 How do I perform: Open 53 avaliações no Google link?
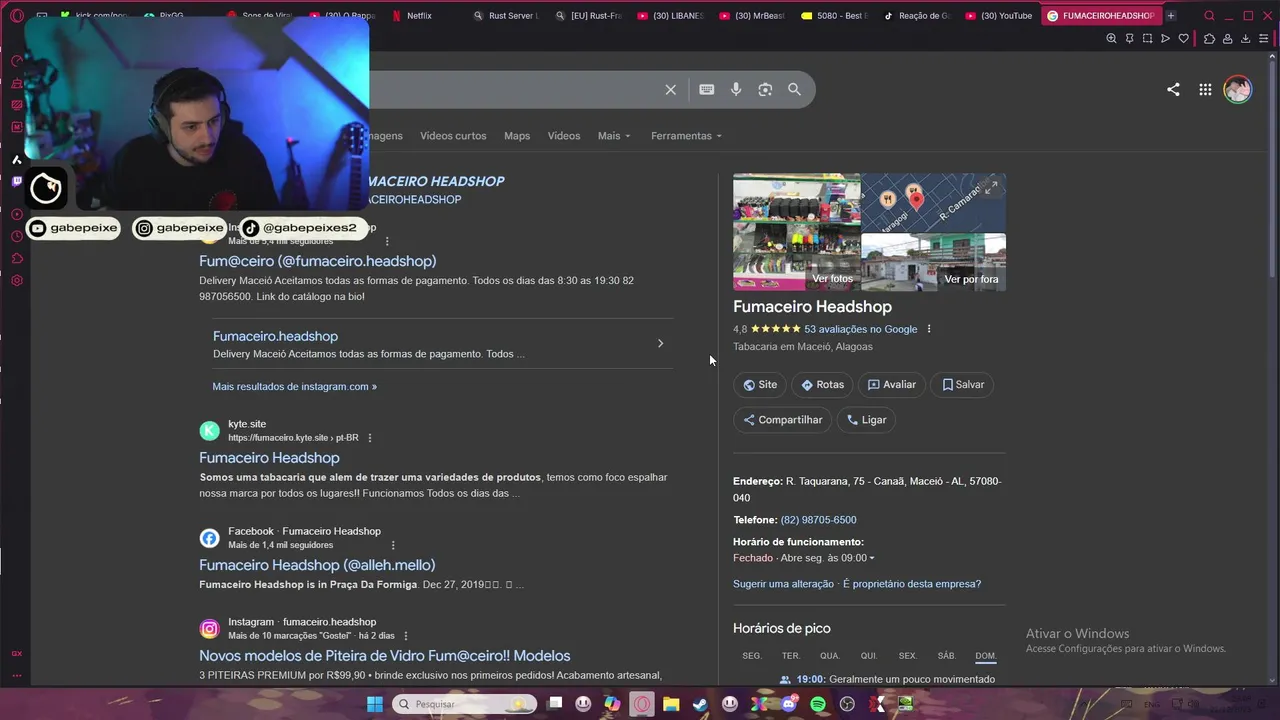860,329
